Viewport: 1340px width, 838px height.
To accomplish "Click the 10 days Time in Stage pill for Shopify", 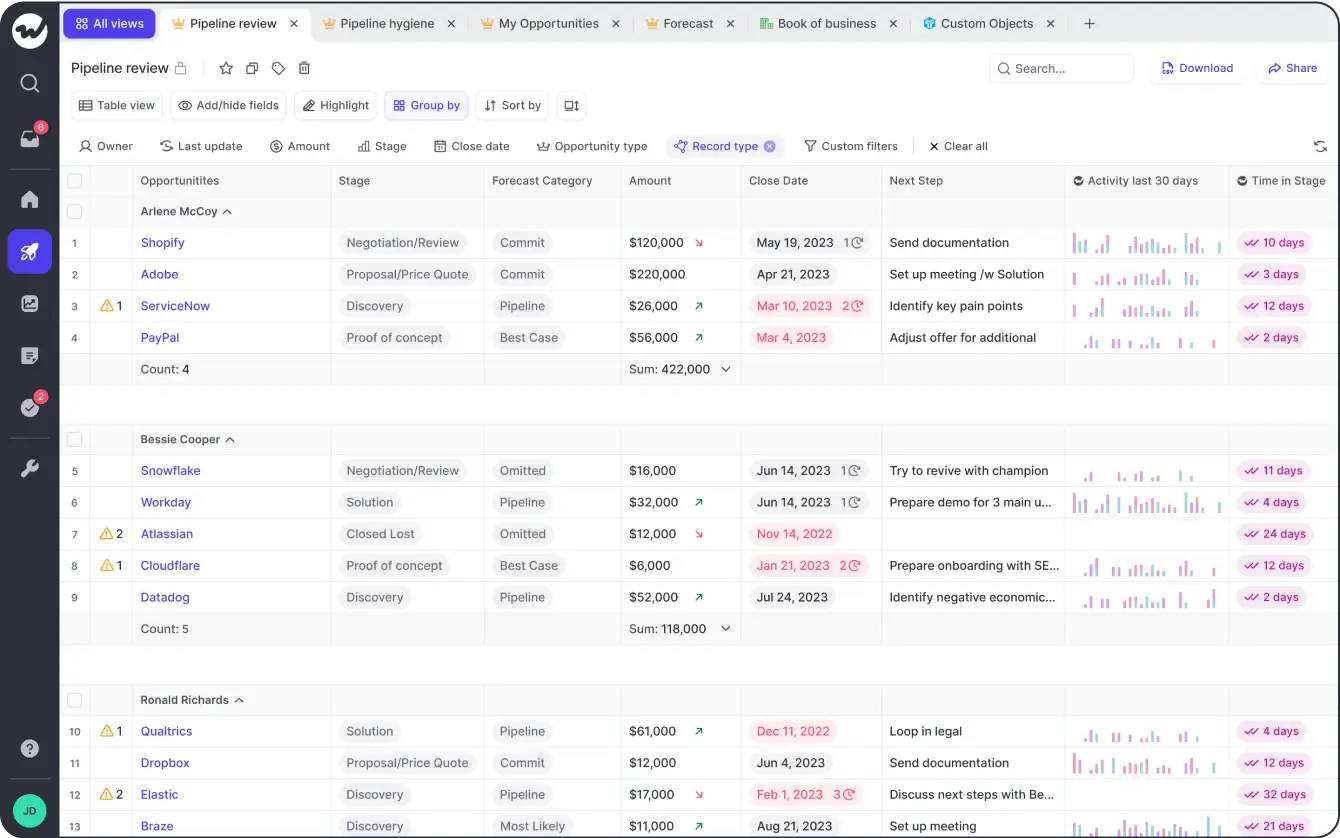I will tap(1274, 243).
